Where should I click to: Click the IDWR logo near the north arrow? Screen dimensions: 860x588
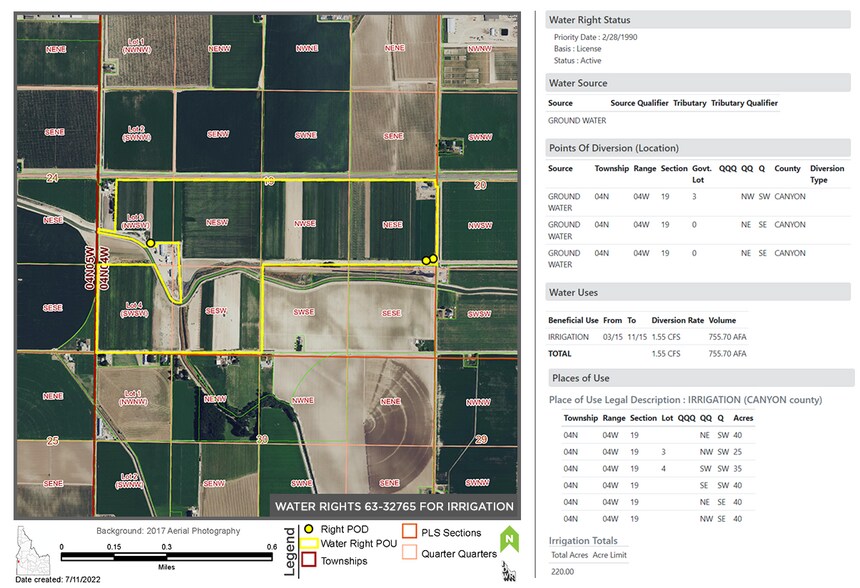[x=510, y=570]
